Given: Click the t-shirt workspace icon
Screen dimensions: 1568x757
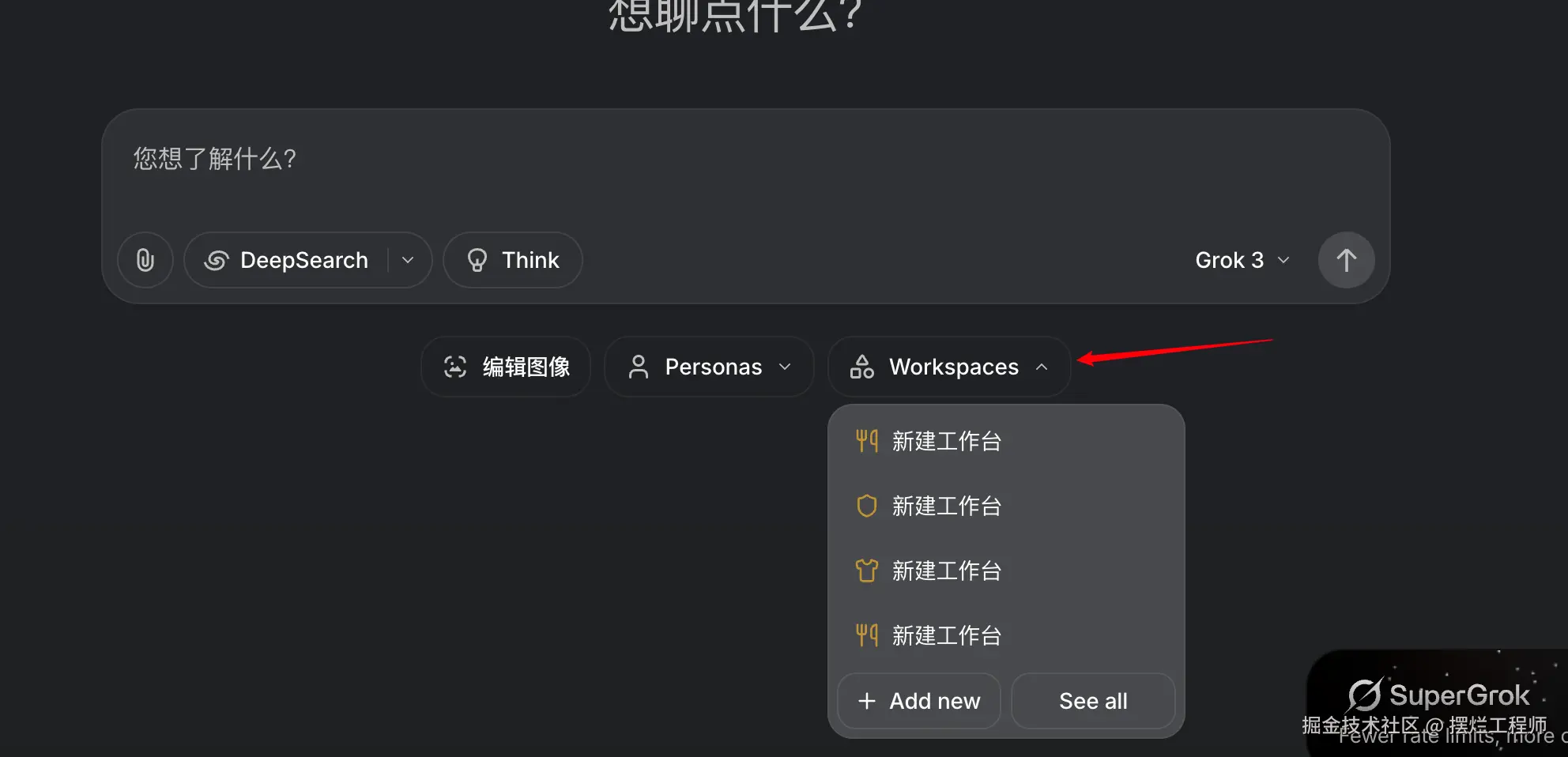Looking at the screenshot, I should pyautogui.click(x=867, y=571).
